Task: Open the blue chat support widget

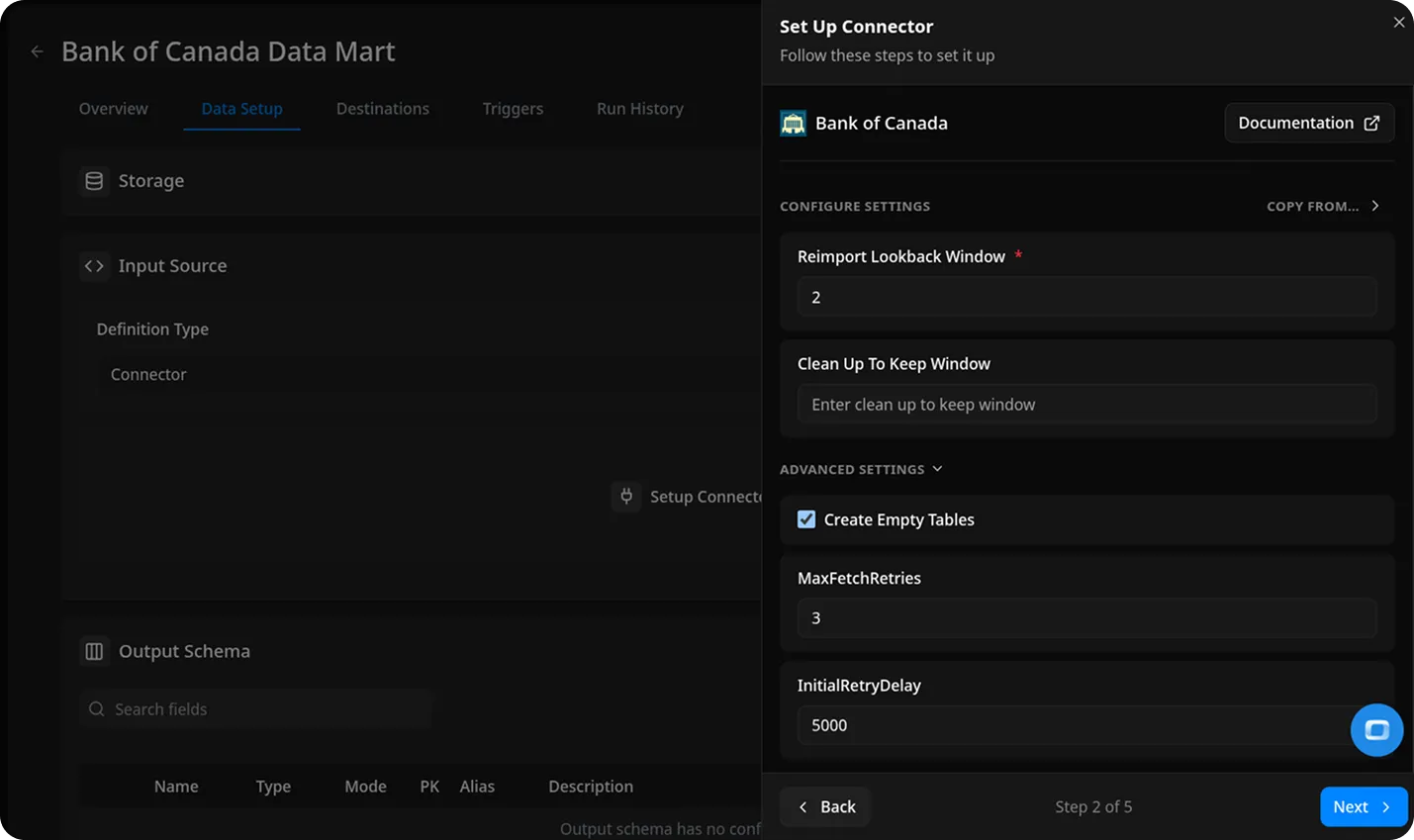Action: pyautogui.click(x=1376, y=730)
